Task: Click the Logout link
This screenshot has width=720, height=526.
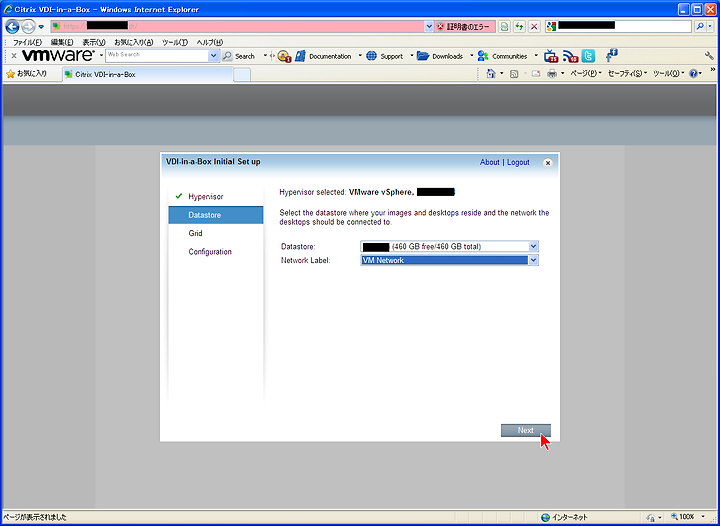Action: tap(518, 162)
